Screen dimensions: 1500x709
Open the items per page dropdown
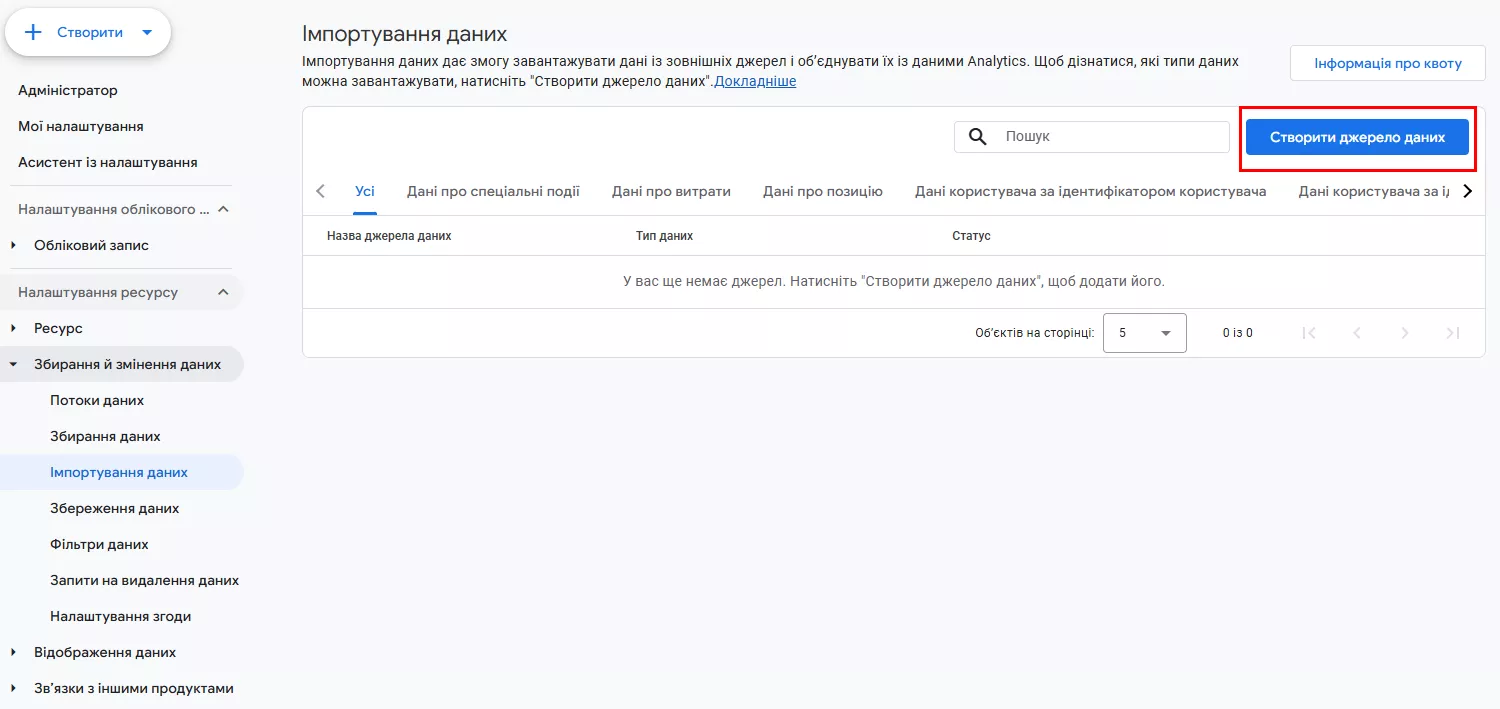point(1144,333)
